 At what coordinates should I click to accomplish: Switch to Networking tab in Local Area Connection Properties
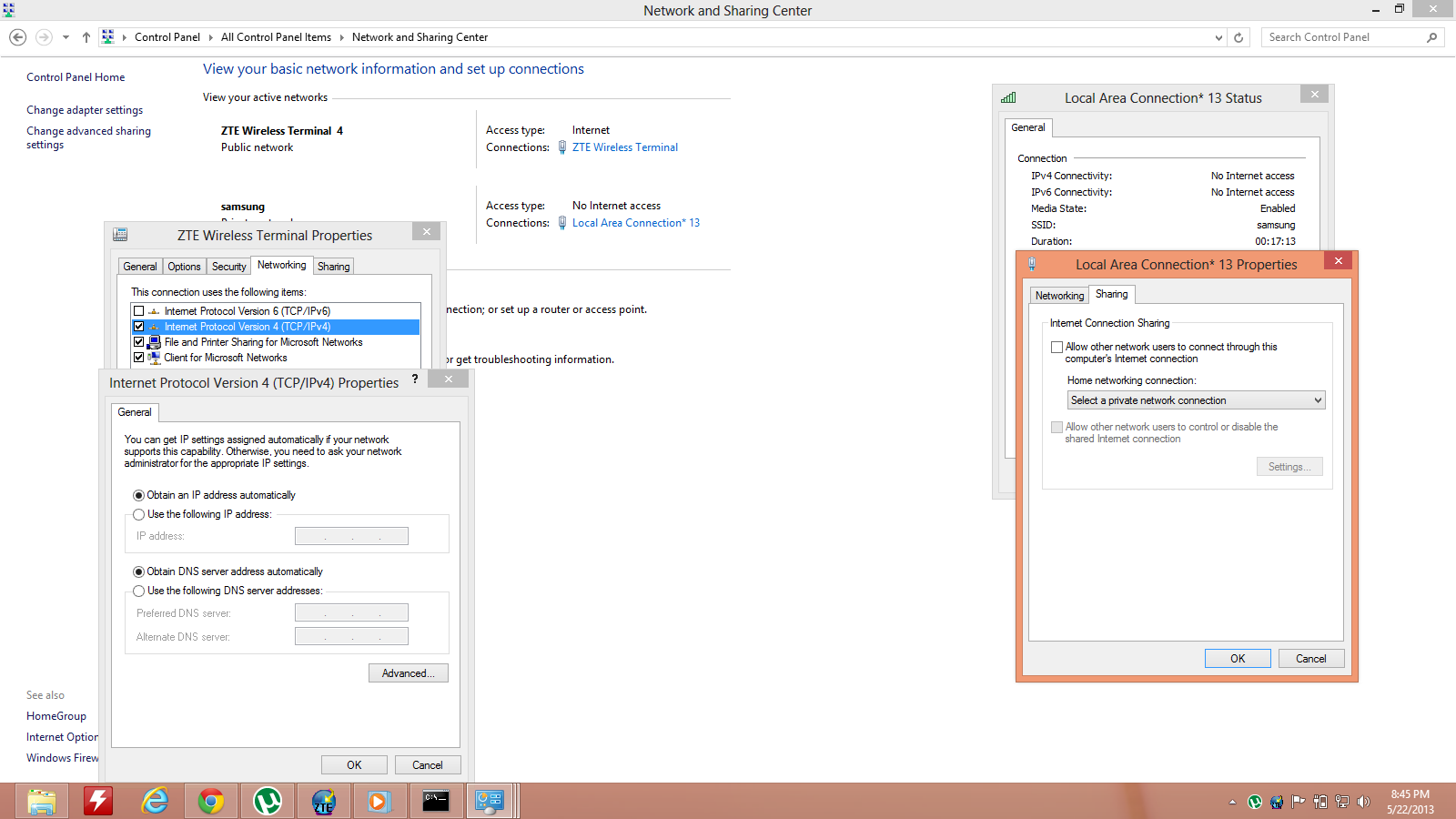pyautogui.click(x=1059, y=296)
